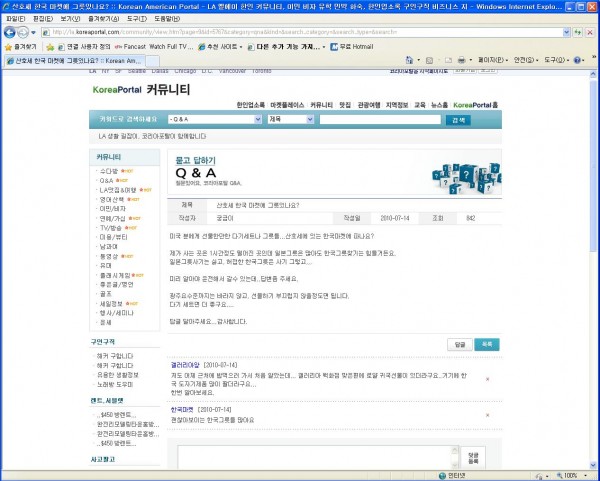Viewport: 600px width, 481px height.
Task: Expand the 제목 search-field dropdown
Action: point(311,120)
